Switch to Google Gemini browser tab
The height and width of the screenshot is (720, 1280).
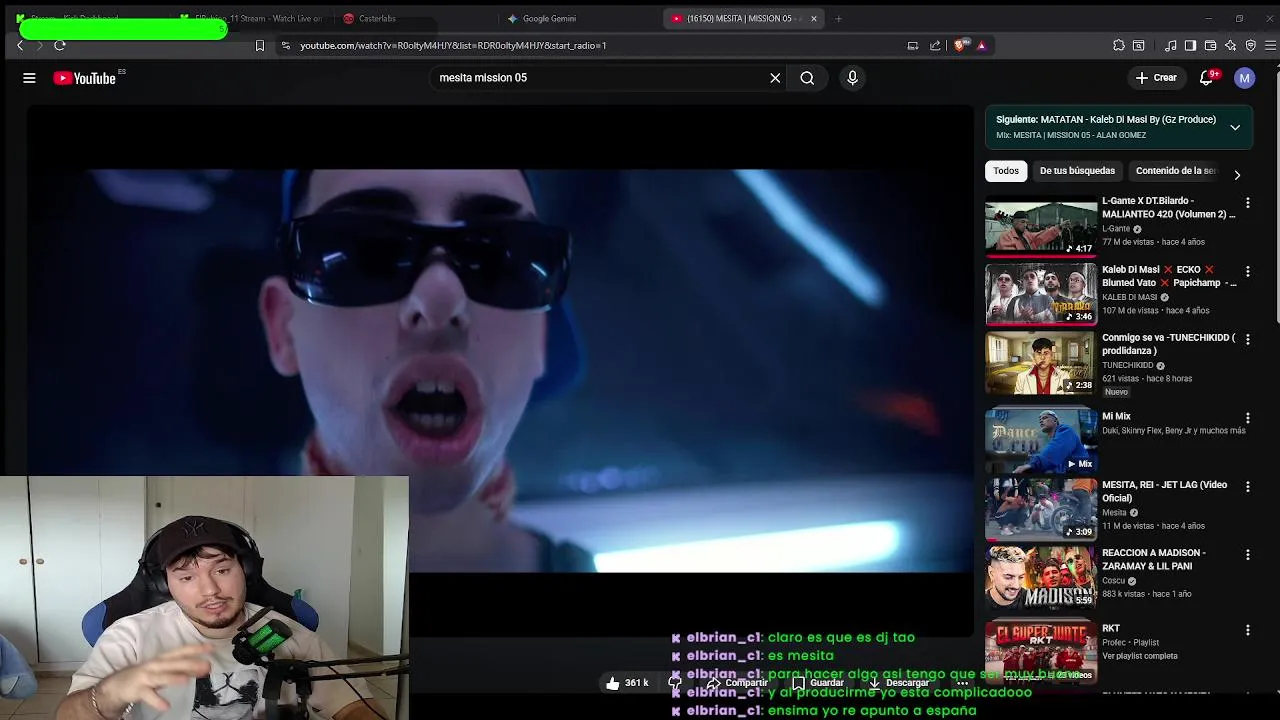point(550,18)
